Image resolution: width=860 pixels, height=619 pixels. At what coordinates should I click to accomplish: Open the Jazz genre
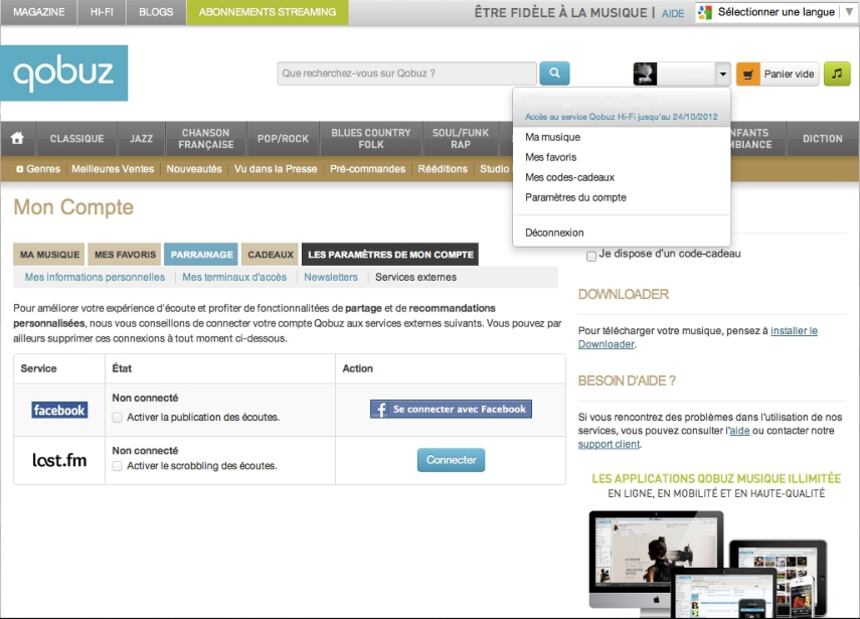[141, 139]
